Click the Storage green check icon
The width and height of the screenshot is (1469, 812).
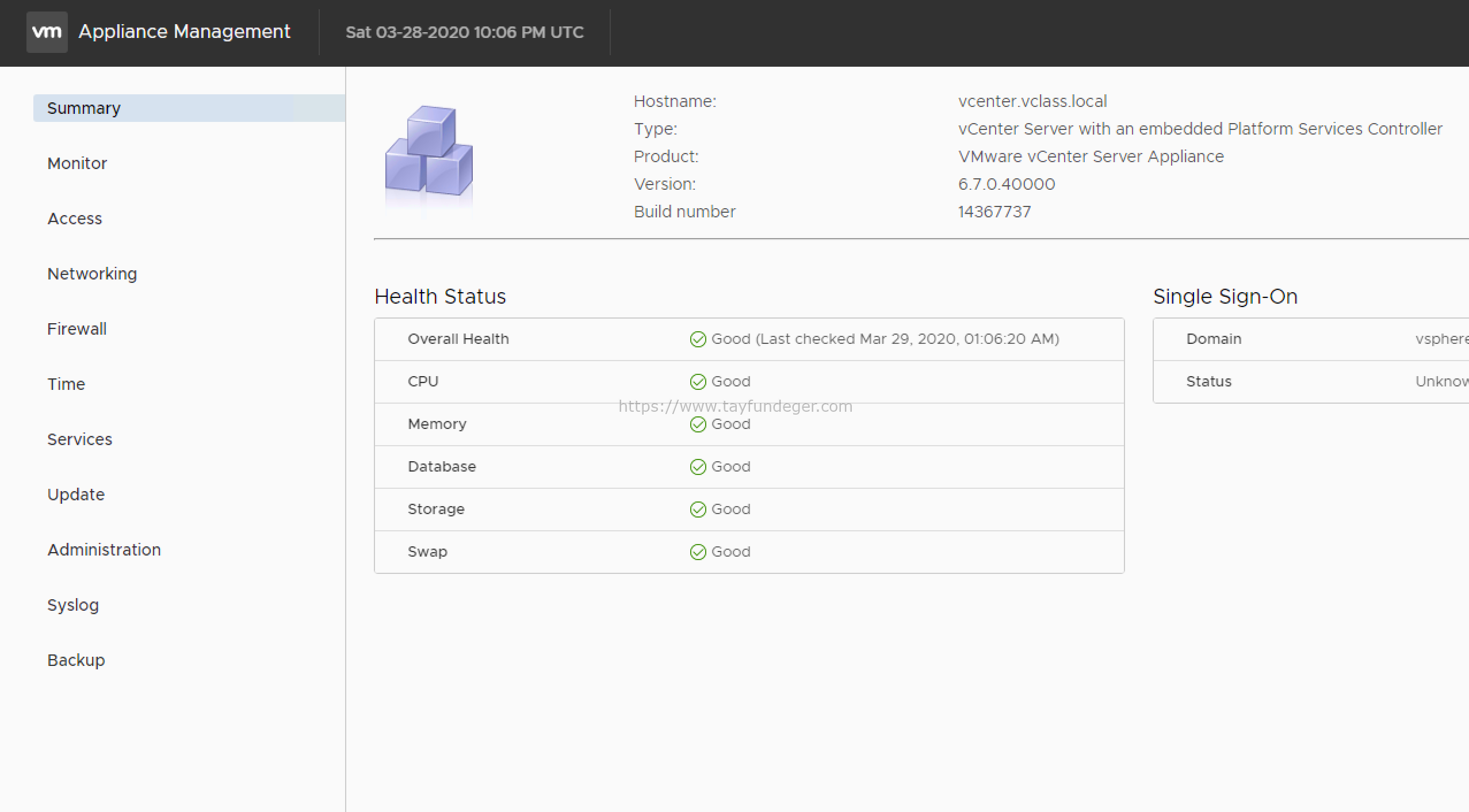tap(698, 510)
